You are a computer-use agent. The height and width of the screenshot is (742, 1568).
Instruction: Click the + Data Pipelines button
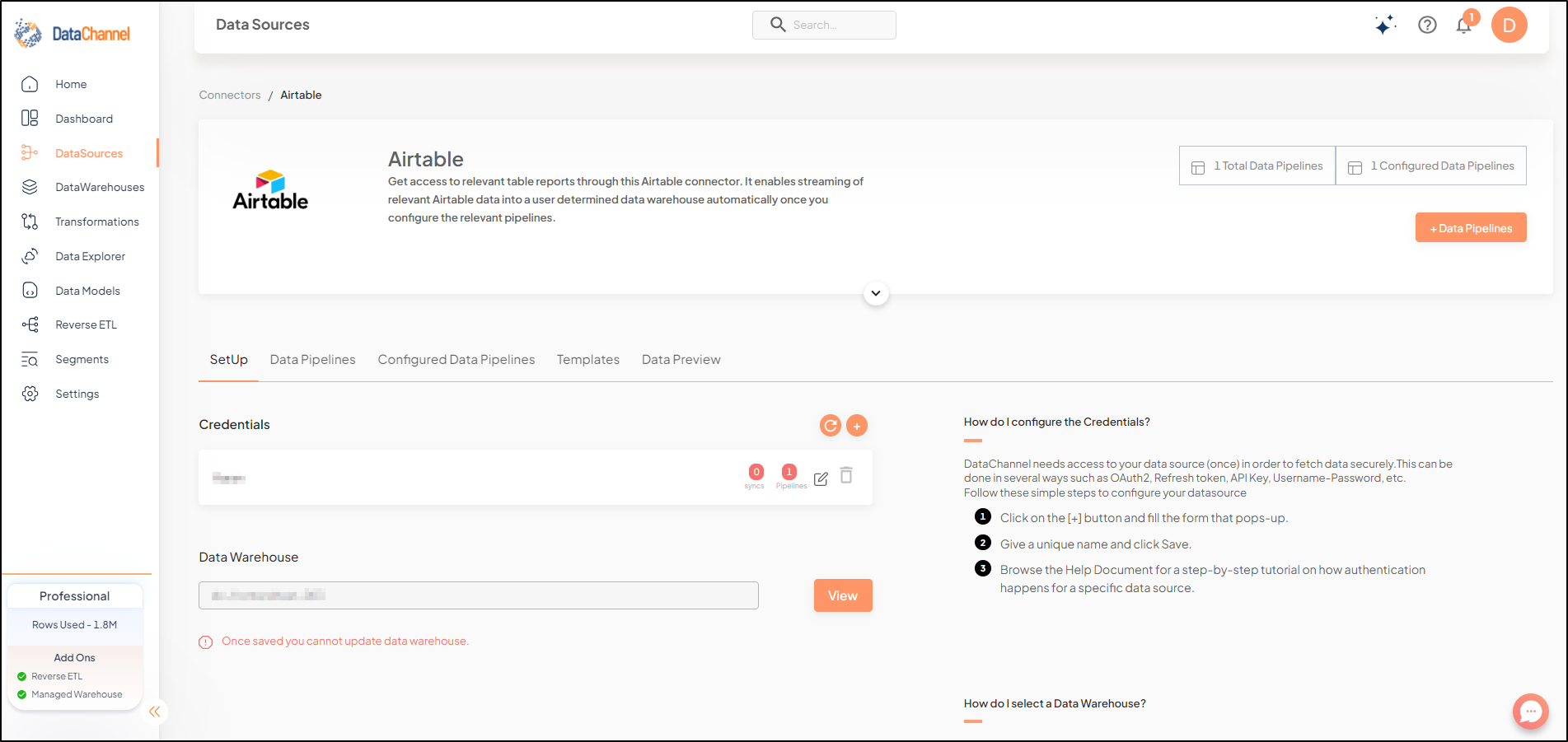1471,228
